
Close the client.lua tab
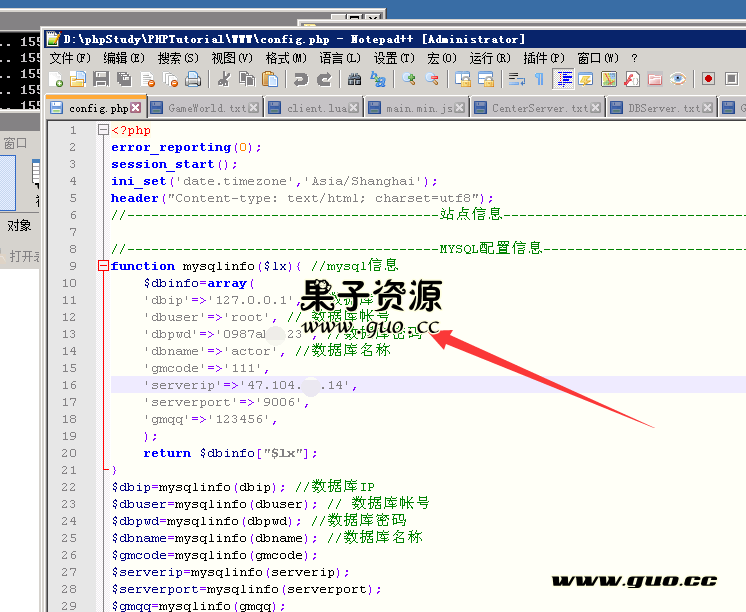tap(353, 108)
